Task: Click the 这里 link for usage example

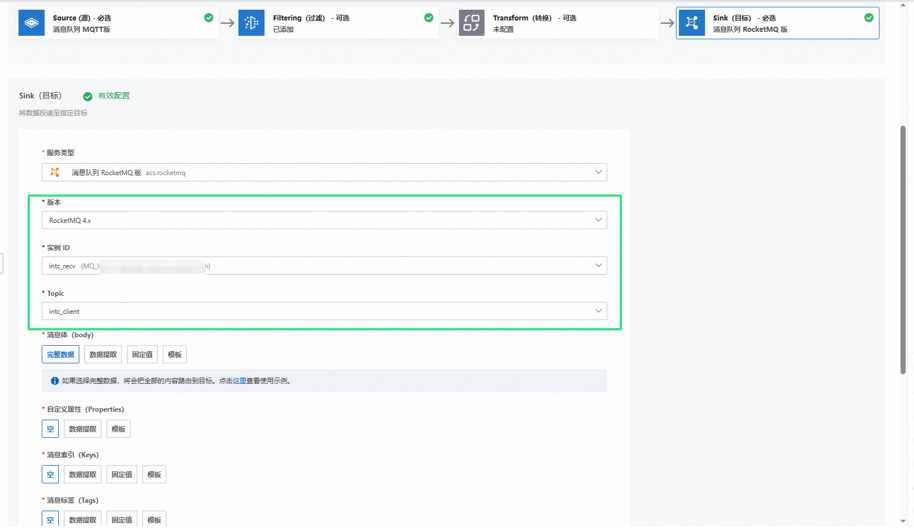Action: tap(239, 381)
